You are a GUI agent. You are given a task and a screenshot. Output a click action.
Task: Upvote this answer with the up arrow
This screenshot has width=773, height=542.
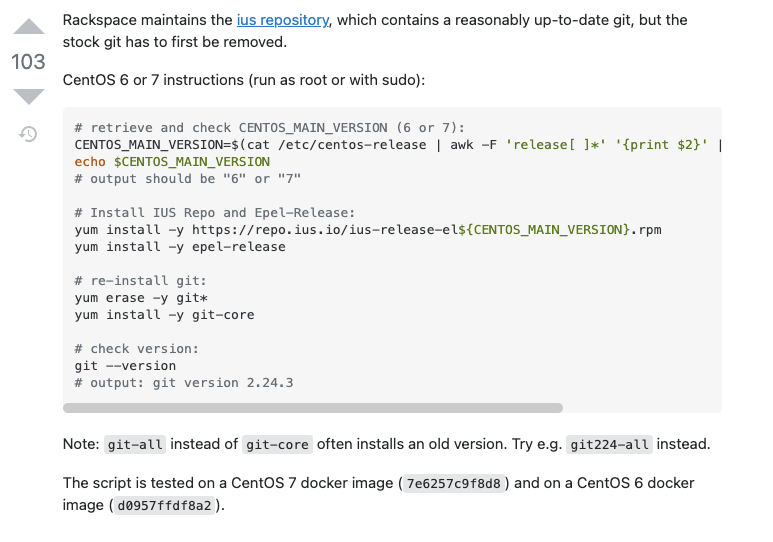[29, 26]
